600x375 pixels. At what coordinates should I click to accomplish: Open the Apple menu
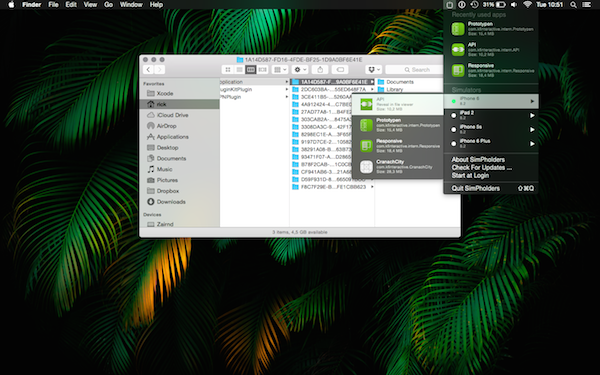click(11, 5)
